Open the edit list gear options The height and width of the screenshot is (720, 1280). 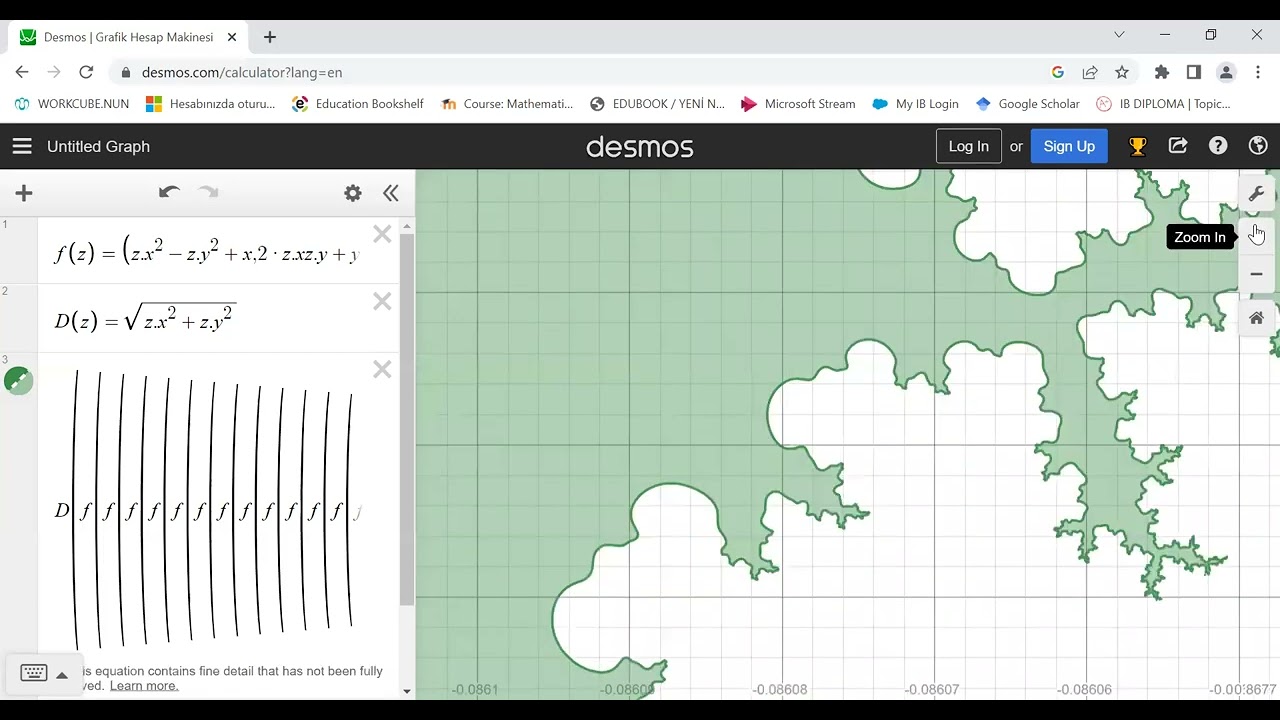coord(353,193)
